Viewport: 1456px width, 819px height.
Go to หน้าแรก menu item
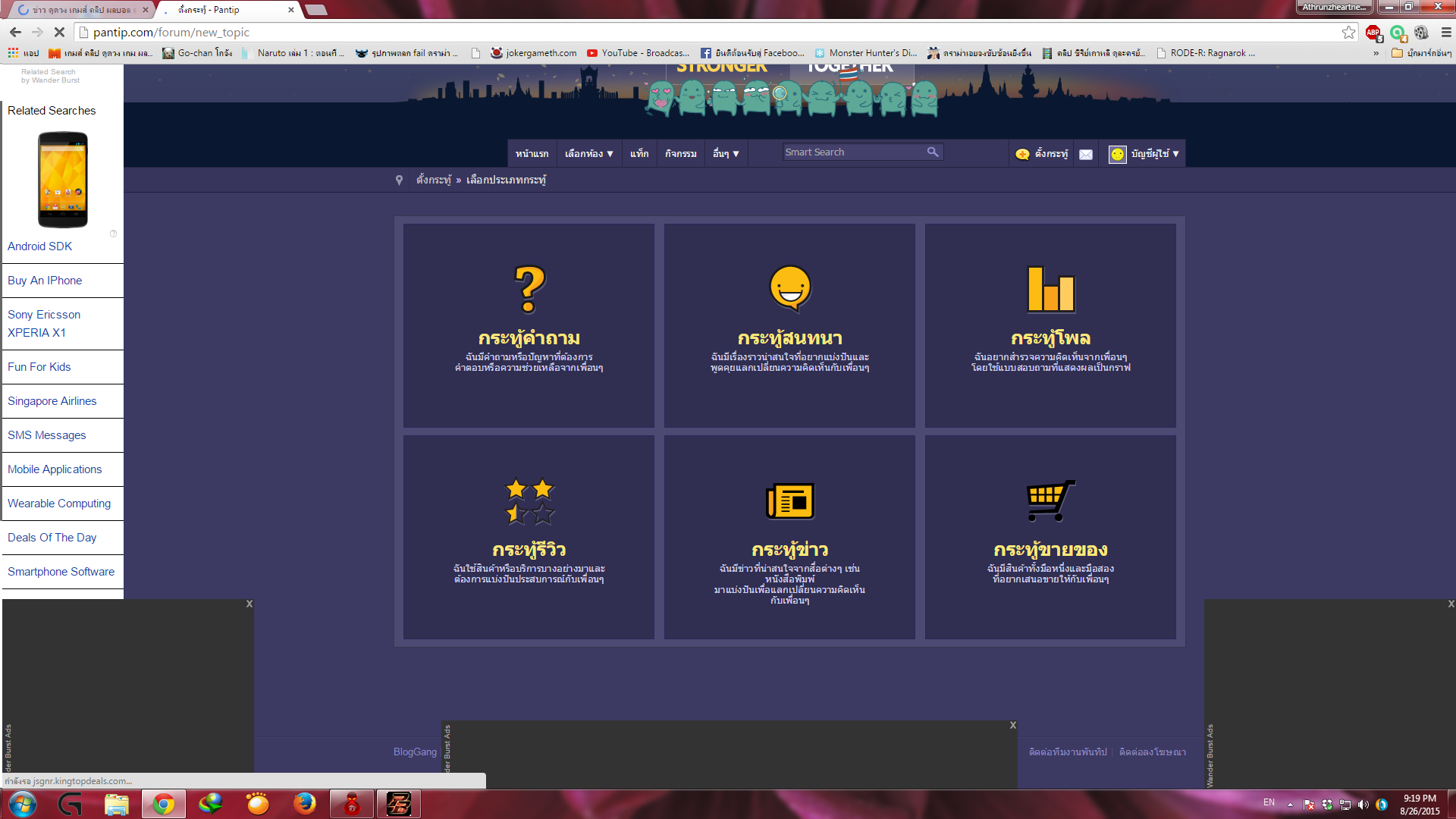[532, 154]
